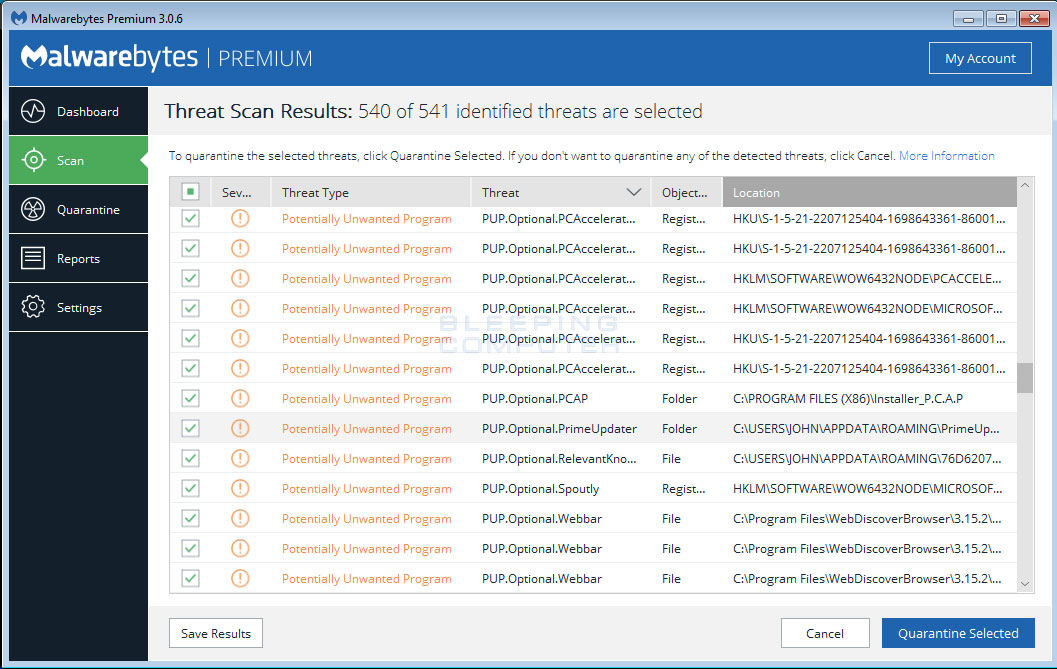
Task: Click the vertical scrollbar thumb in results
Action: tap(1025, 378)
